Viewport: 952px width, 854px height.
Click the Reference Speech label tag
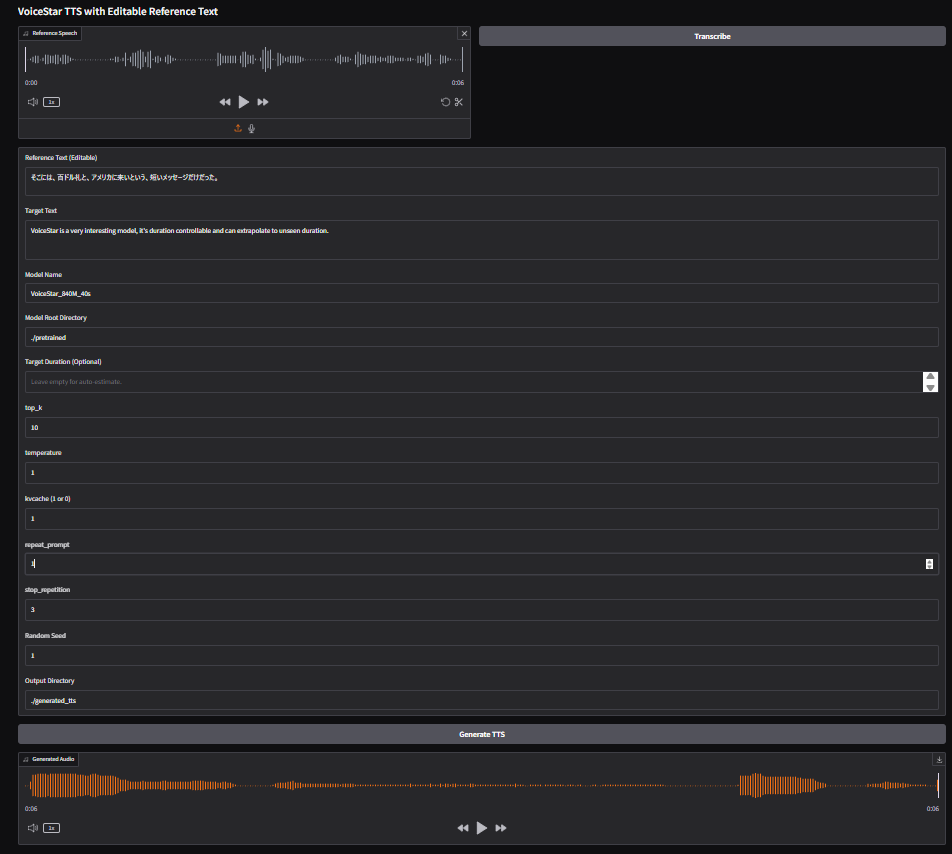(x=50, y=33)
